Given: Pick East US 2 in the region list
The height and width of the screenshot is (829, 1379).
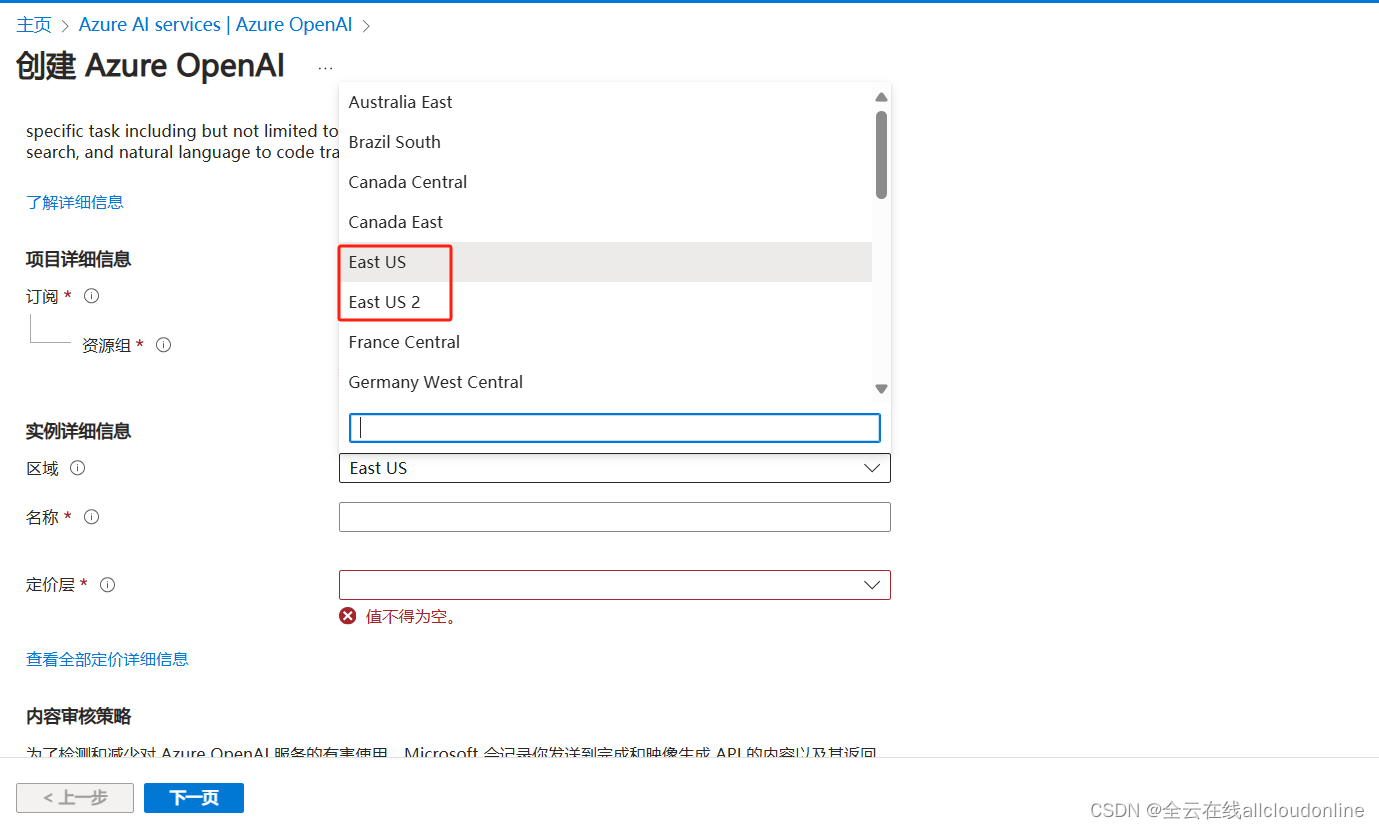Looking at the screenshot, I should 606,302.
